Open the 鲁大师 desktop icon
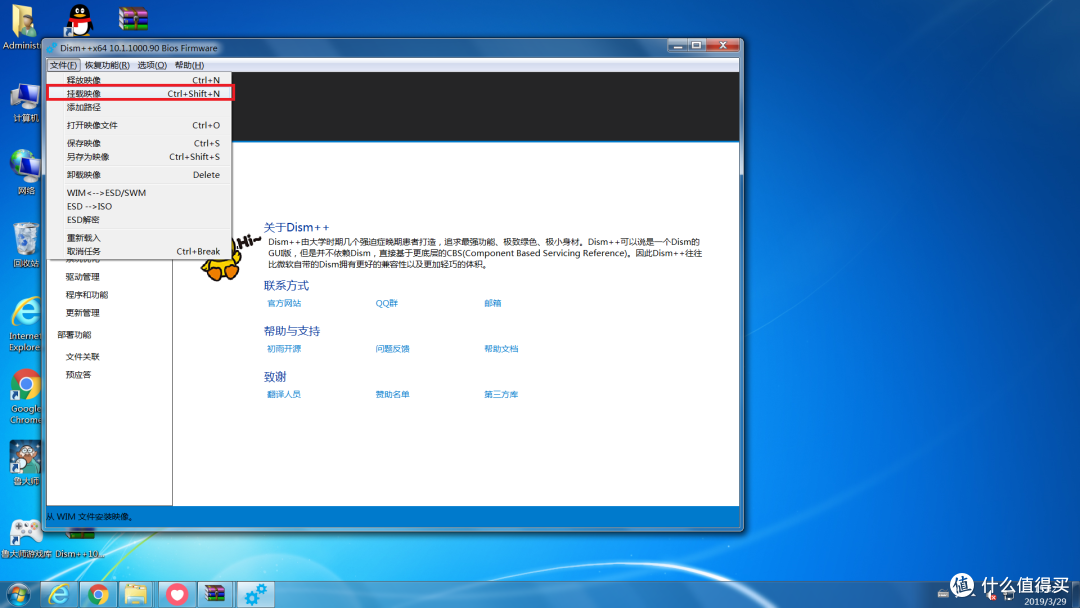1080x608 pixels. click(x=24, y=462)
